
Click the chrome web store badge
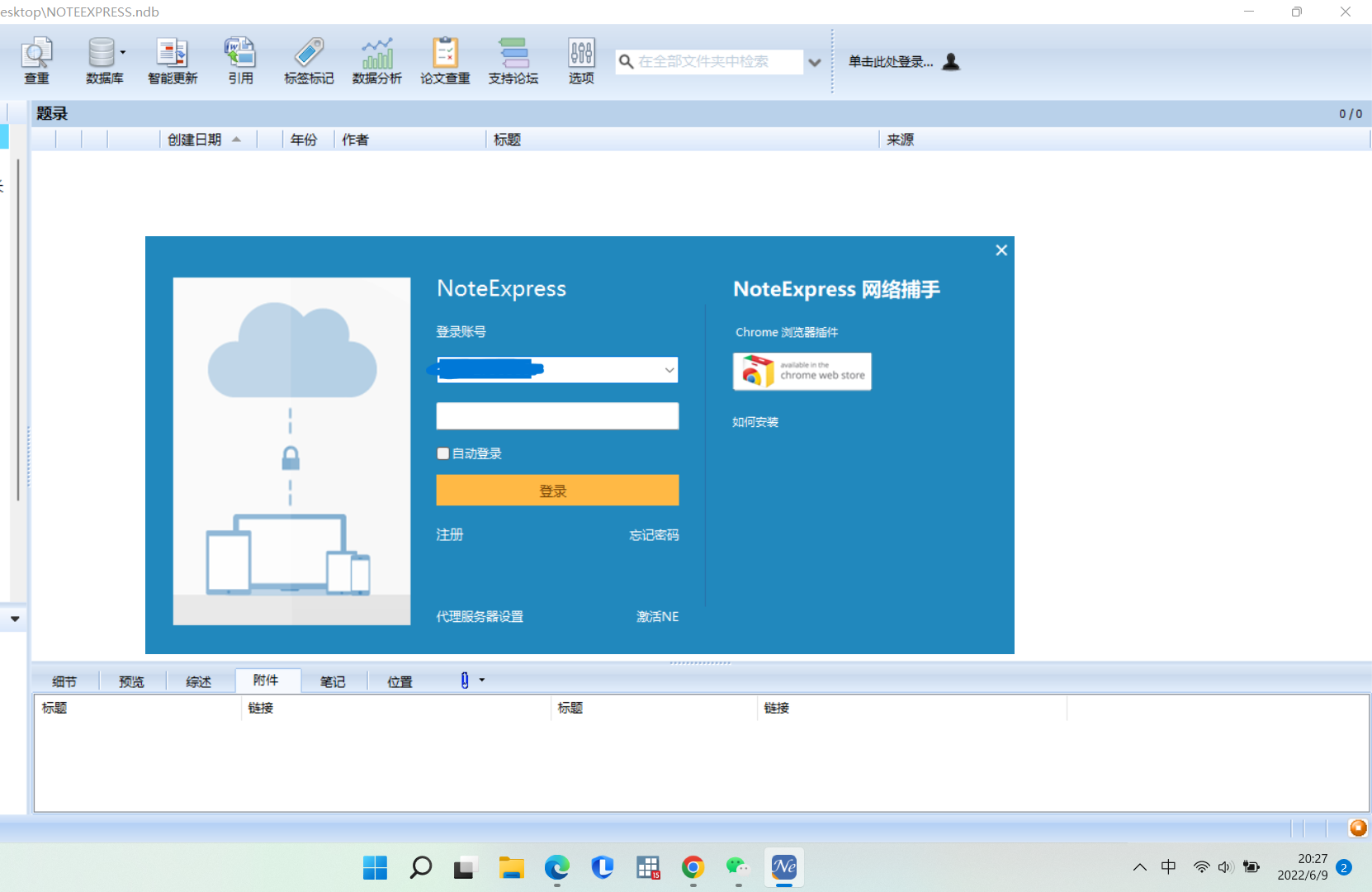pos(802,371)
